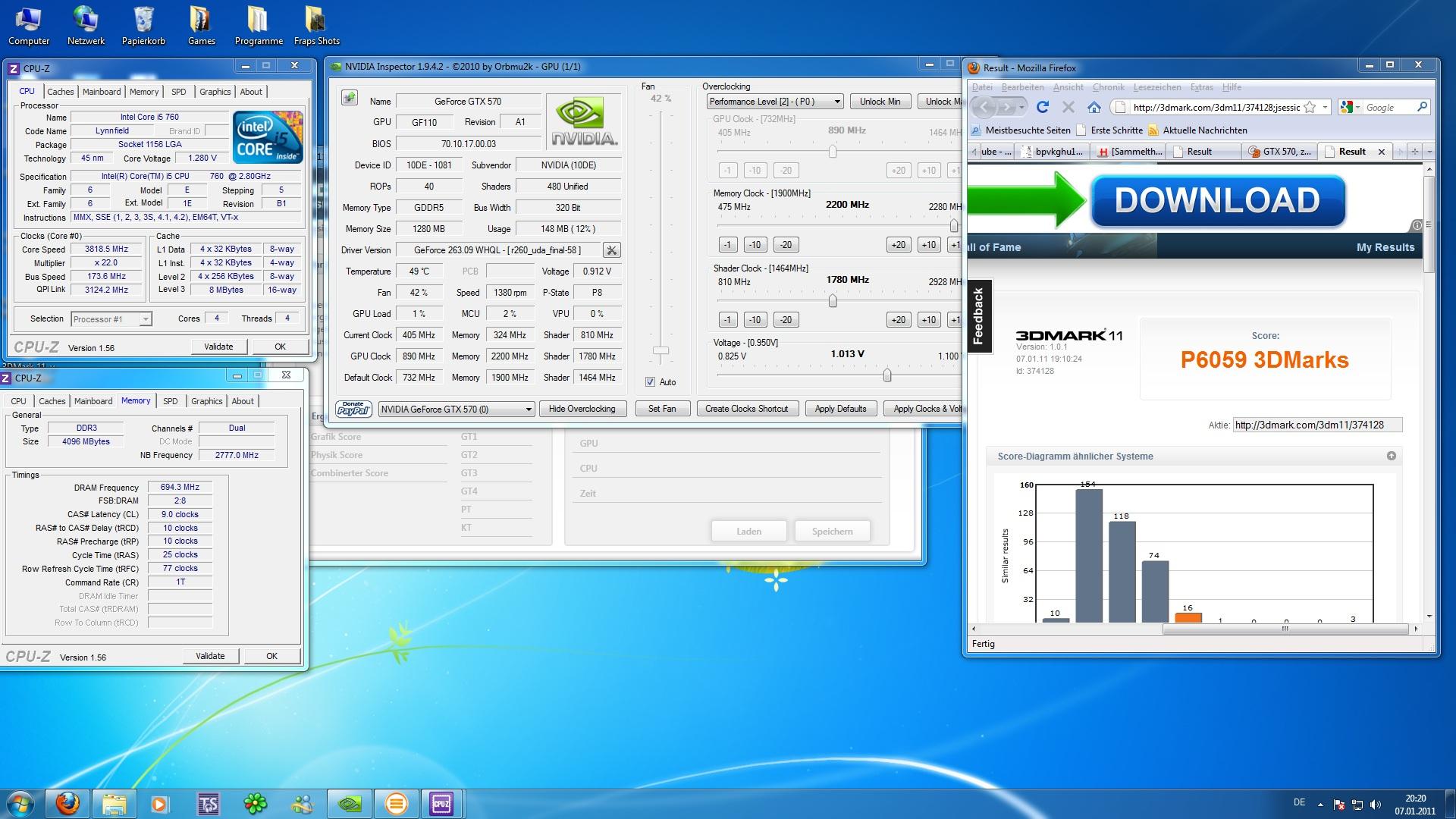Open the Computer desktop icon
The image size is (1456, 819).
(29, 27)
